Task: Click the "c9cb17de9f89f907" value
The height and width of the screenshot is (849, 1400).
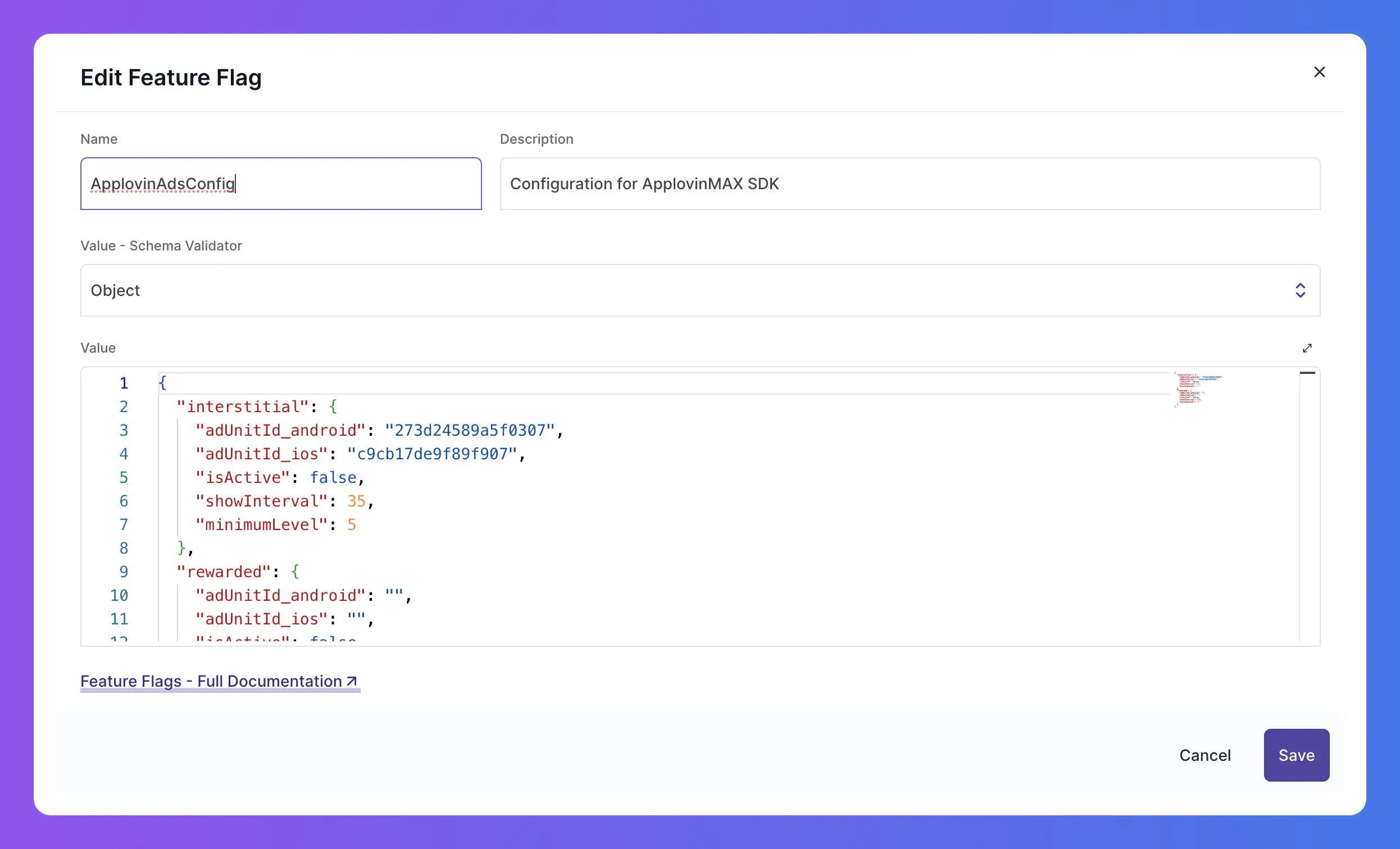Action: tap(432, 454)
